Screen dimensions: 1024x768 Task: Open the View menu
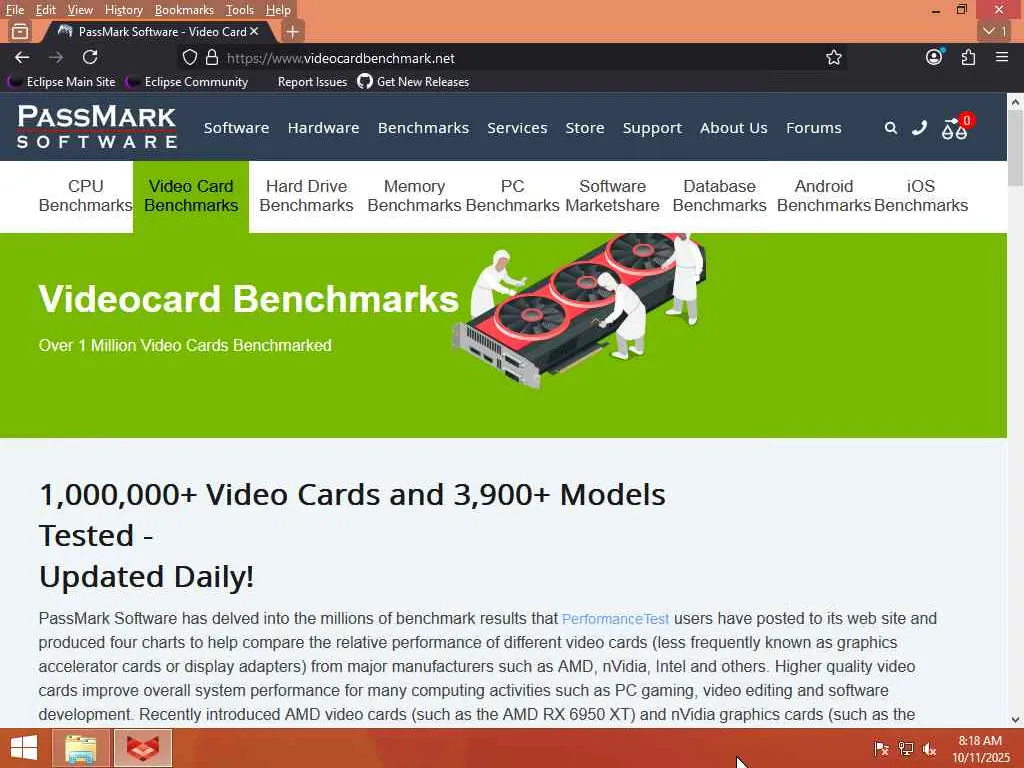pyautogui.click(x=80, y=10)
